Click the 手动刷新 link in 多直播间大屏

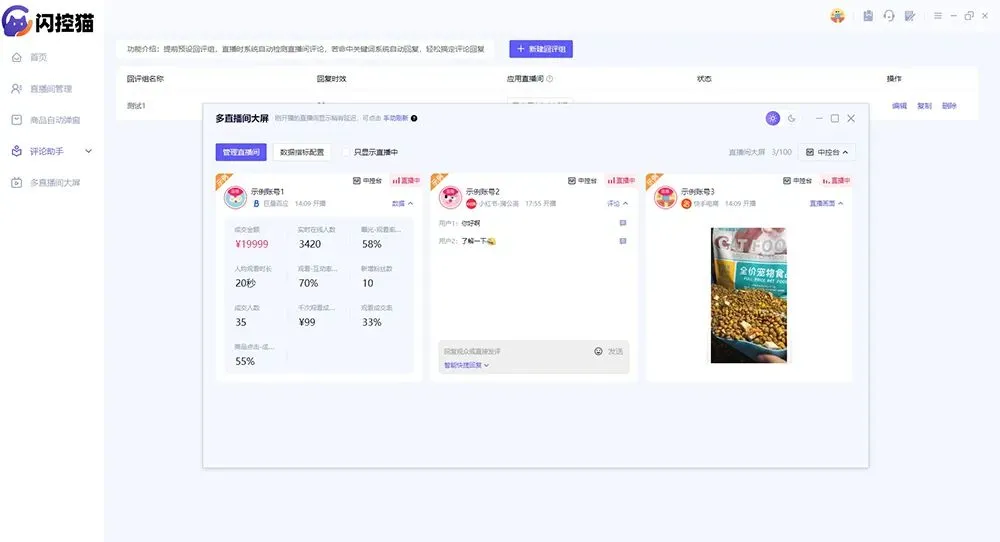point(395,118)
